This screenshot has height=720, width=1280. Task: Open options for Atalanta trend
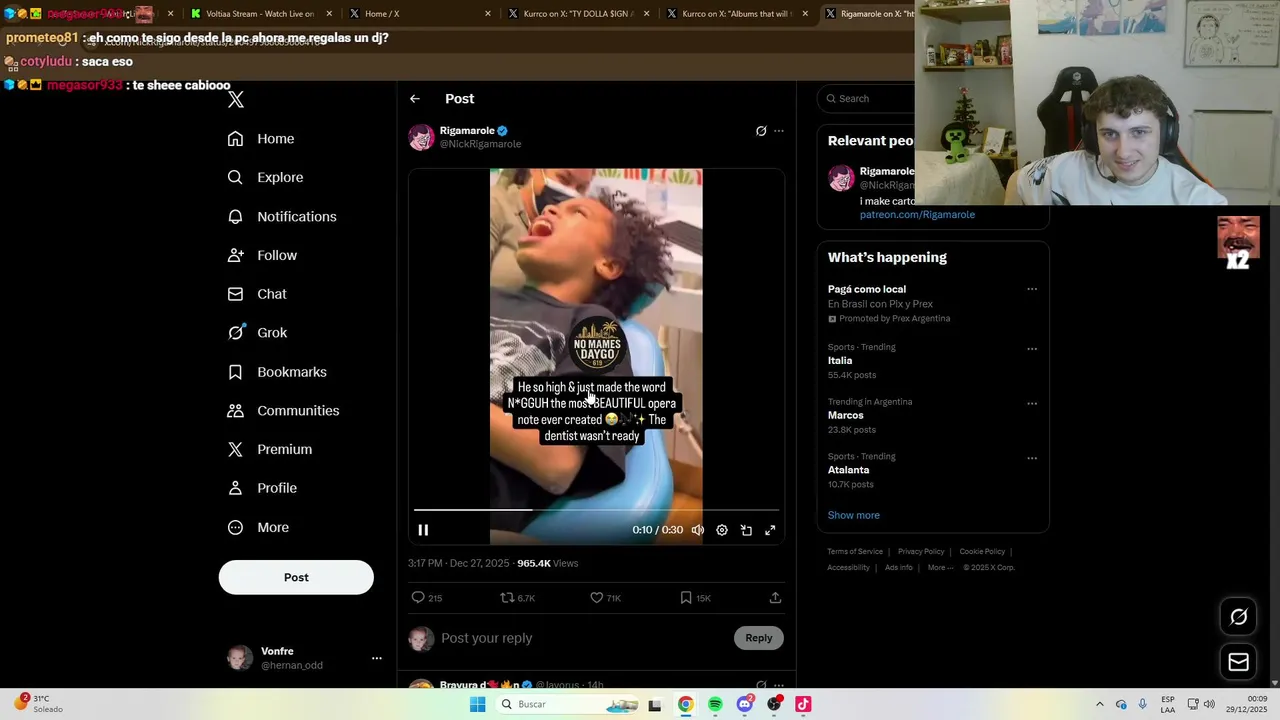(1032, 459)
